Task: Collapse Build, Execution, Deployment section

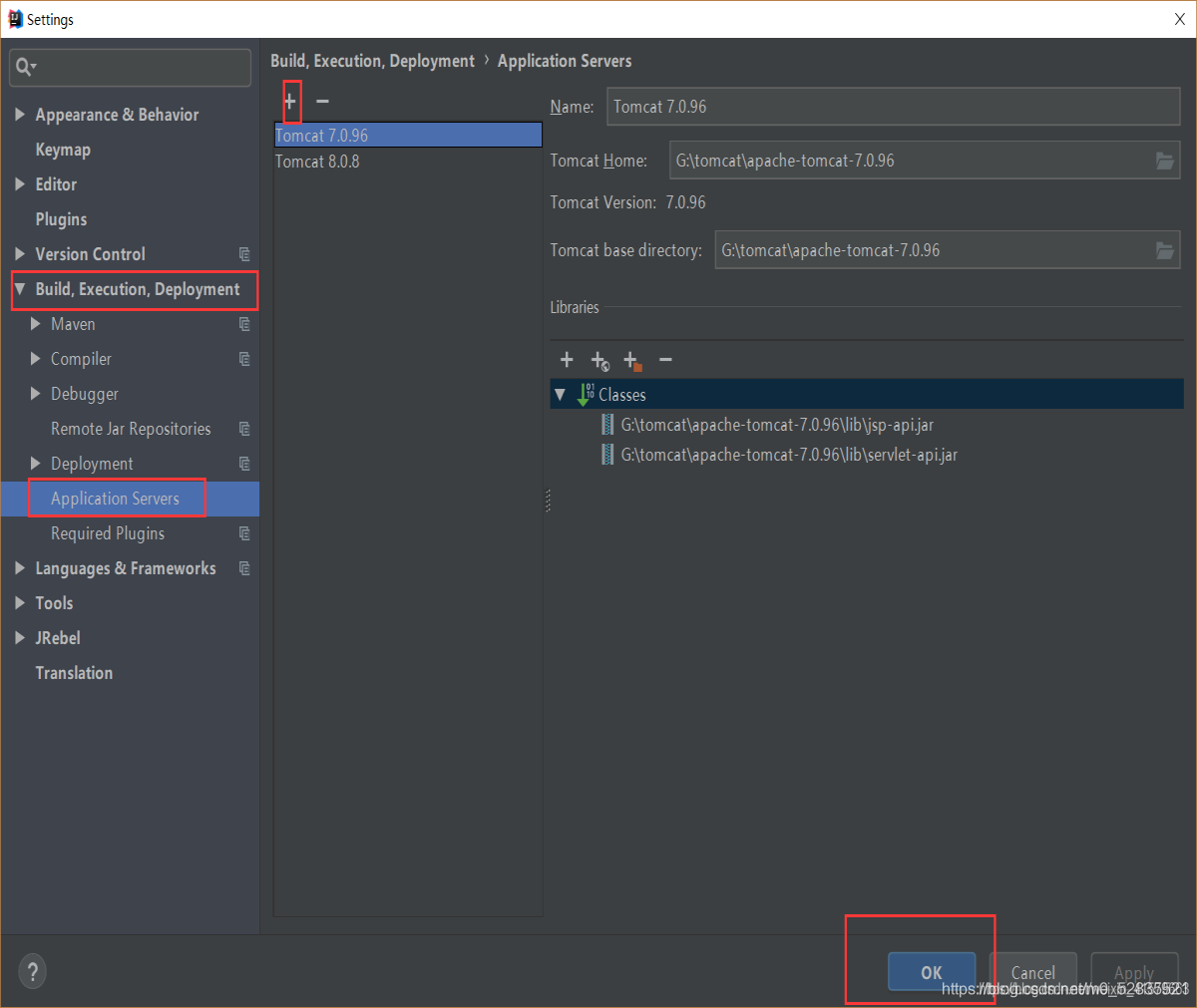Action: [20, 289]
